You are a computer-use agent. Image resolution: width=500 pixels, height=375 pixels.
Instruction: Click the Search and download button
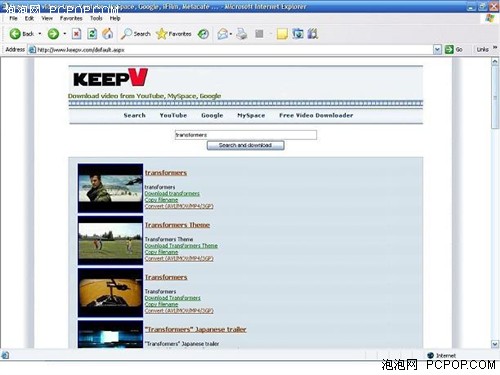click(x=245, y=145)
